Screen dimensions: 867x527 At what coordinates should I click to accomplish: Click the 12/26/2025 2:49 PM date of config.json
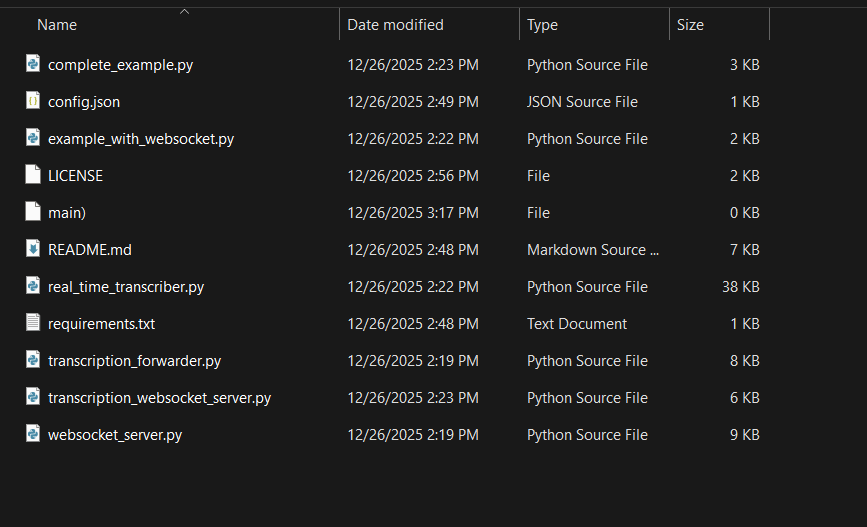click(413, 102)
